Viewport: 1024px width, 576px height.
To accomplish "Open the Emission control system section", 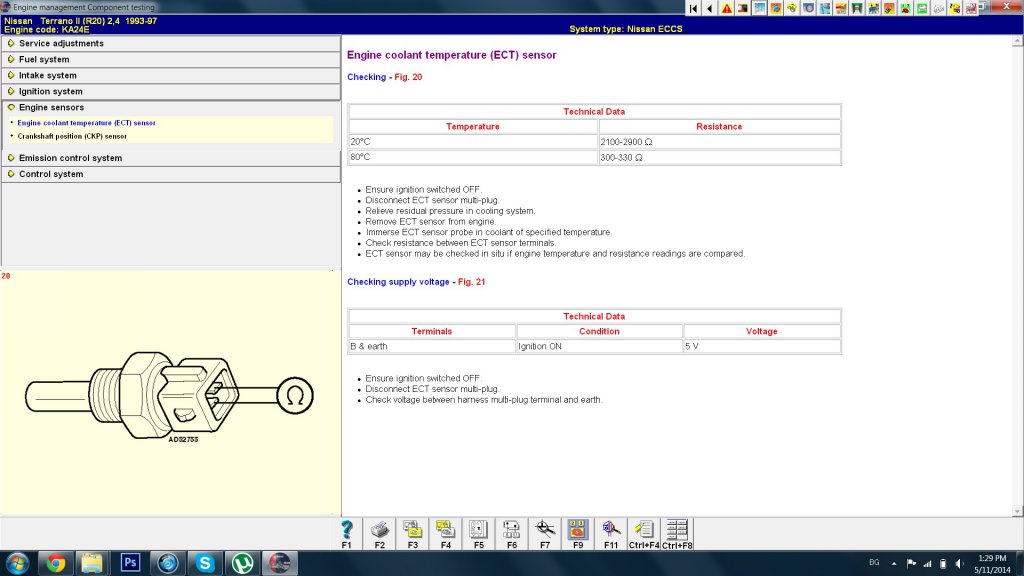I will click(x=70, y=158).
